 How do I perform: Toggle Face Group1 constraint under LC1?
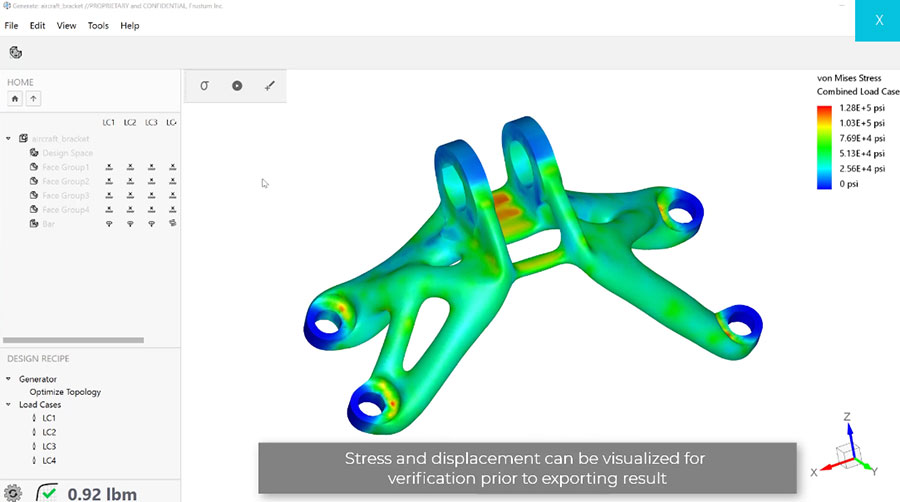[x=109, y=167]
